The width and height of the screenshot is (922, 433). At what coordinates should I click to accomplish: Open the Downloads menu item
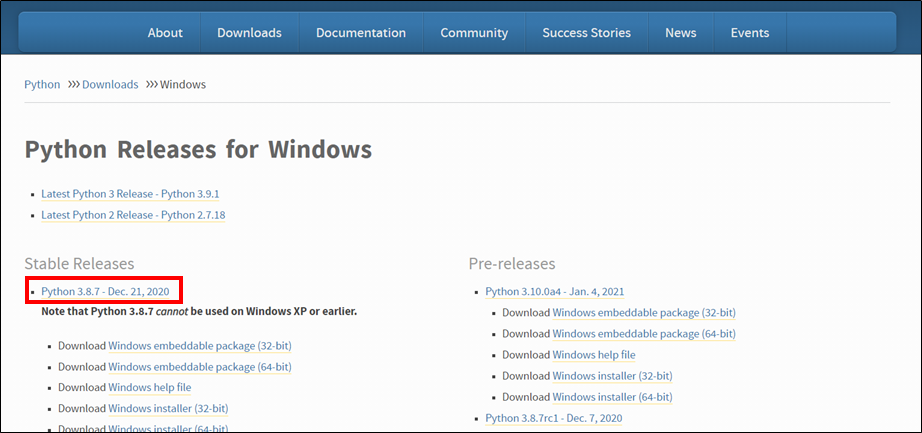click(x=249, y=33)
